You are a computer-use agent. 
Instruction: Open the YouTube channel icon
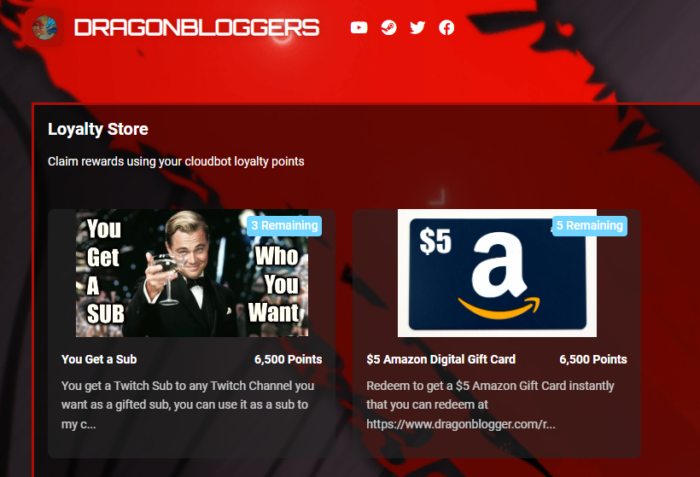click(x=359, y=28)
